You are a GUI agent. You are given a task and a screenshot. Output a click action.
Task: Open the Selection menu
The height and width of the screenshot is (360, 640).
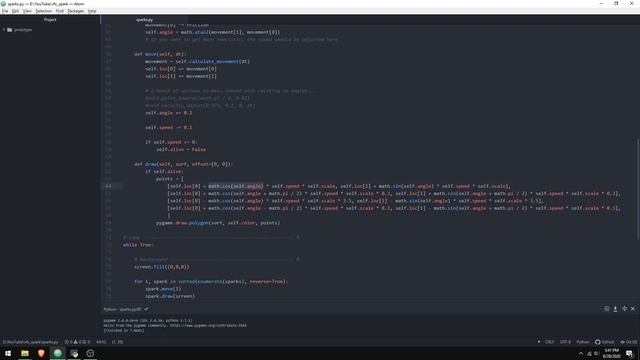pos(43,11)
